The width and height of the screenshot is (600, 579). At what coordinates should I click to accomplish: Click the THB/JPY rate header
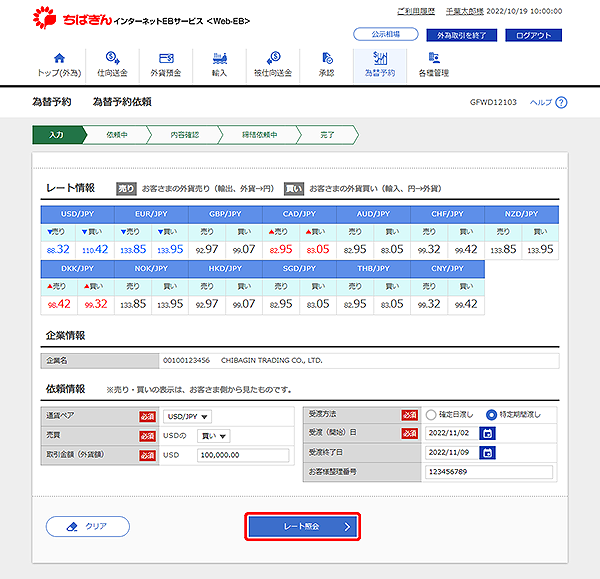coord(373,269)
